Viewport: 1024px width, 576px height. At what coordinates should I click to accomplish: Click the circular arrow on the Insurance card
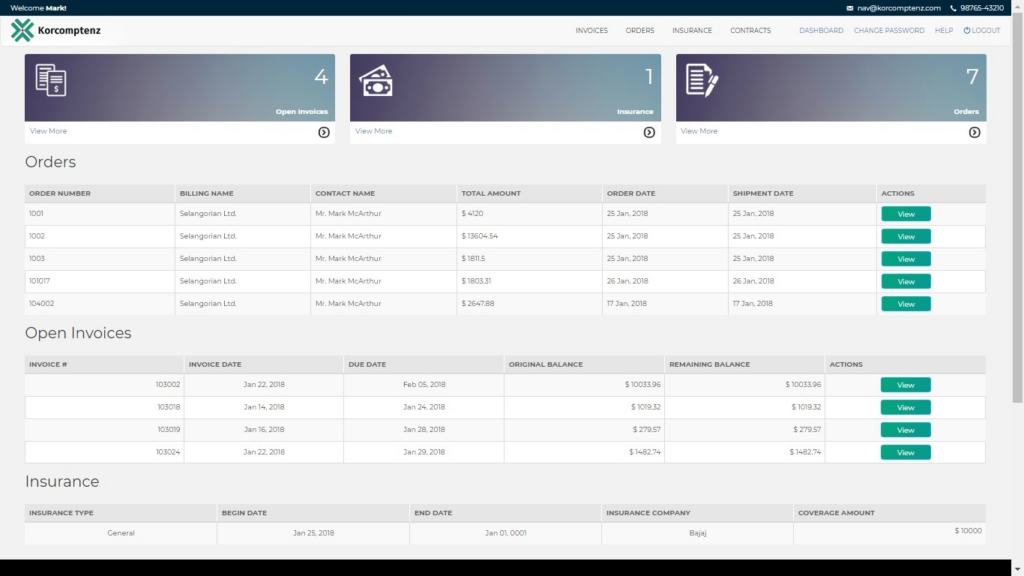(649, 131)
